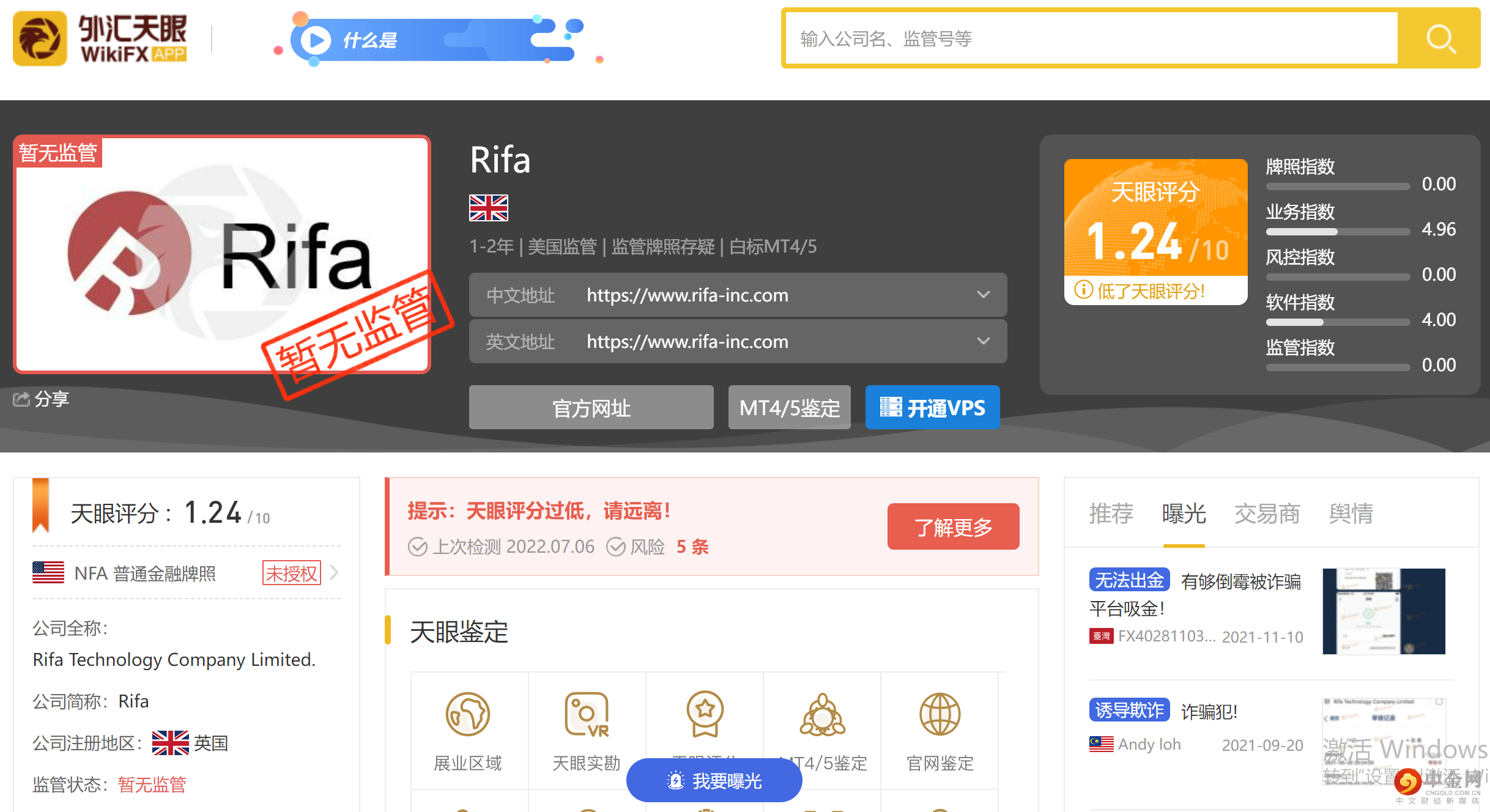Click the 无法出金 tag

1129,580
